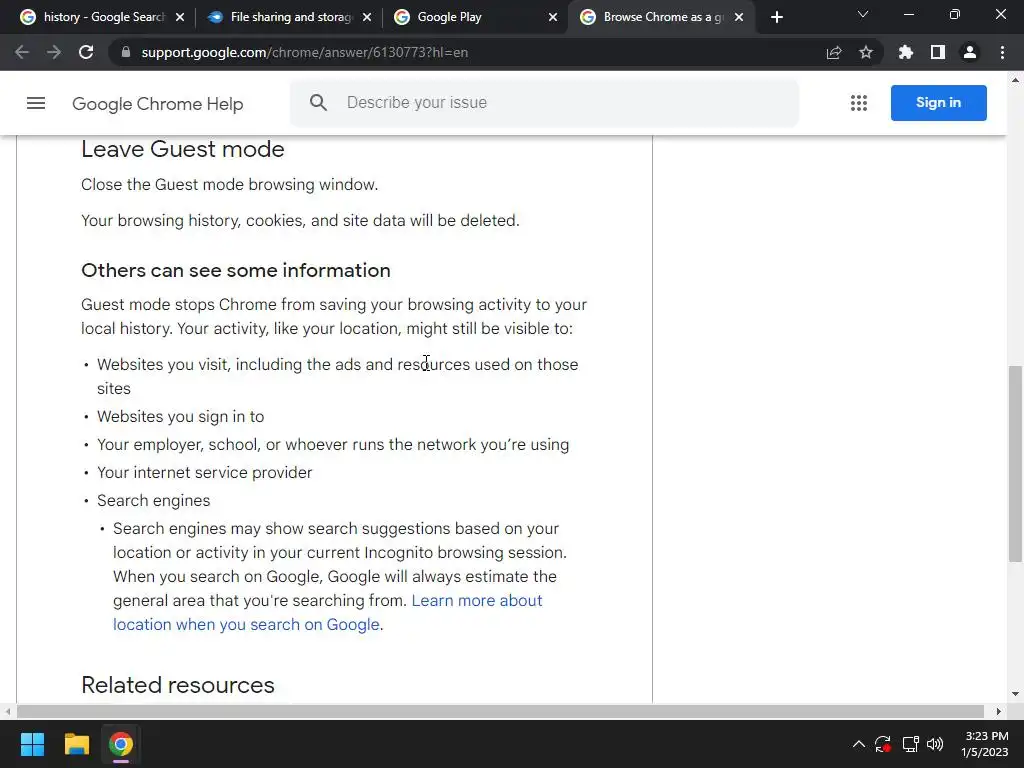Open the Extensions puzzle icon
Image resolution: width=1024 pixels, height=768 pixels.
click(906, 52)
